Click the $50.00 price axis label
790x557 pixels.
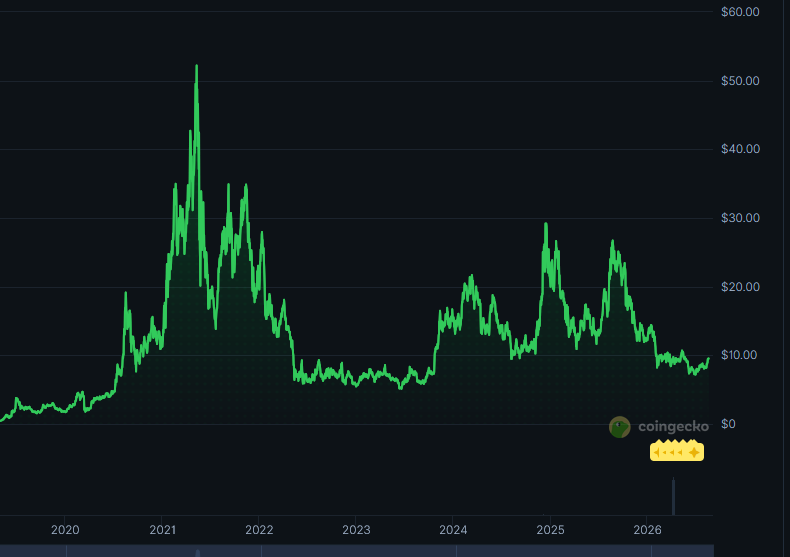(740, 81)
